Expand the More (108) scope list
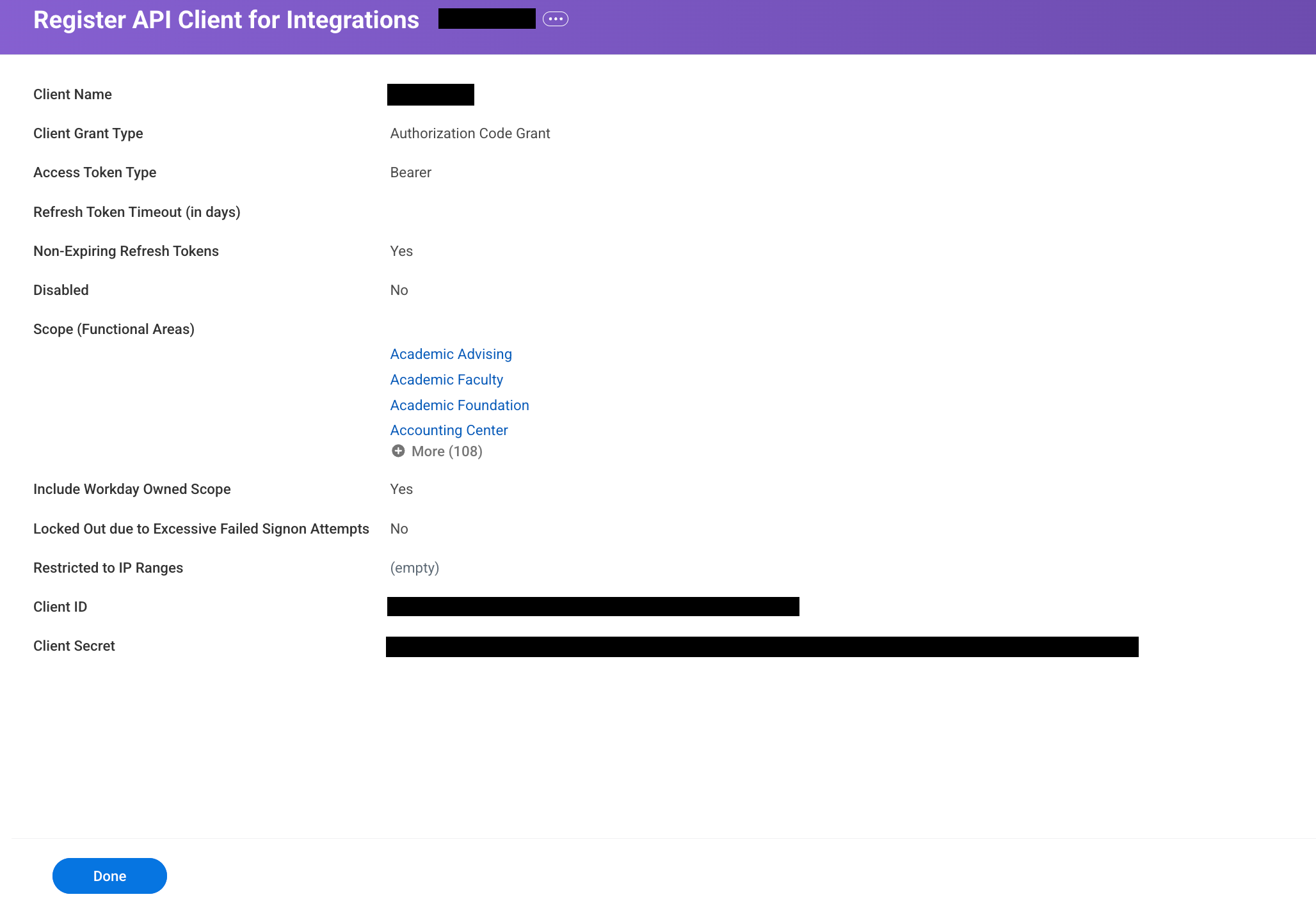The image size is (1316, 906). pos(447,451)
